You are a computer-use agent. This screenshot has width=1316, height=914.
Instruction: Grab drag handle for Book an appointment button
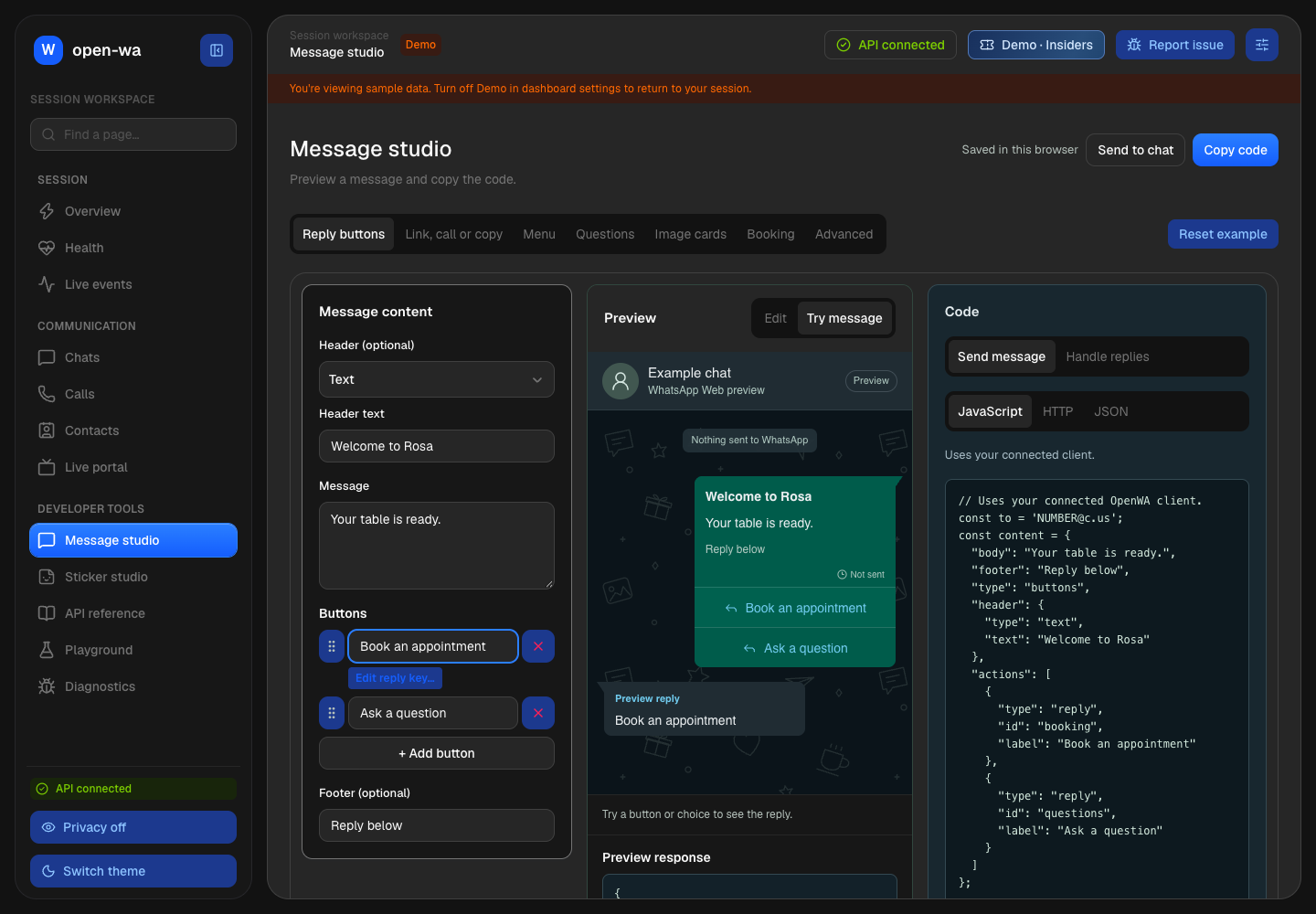(x=332, y=646)
